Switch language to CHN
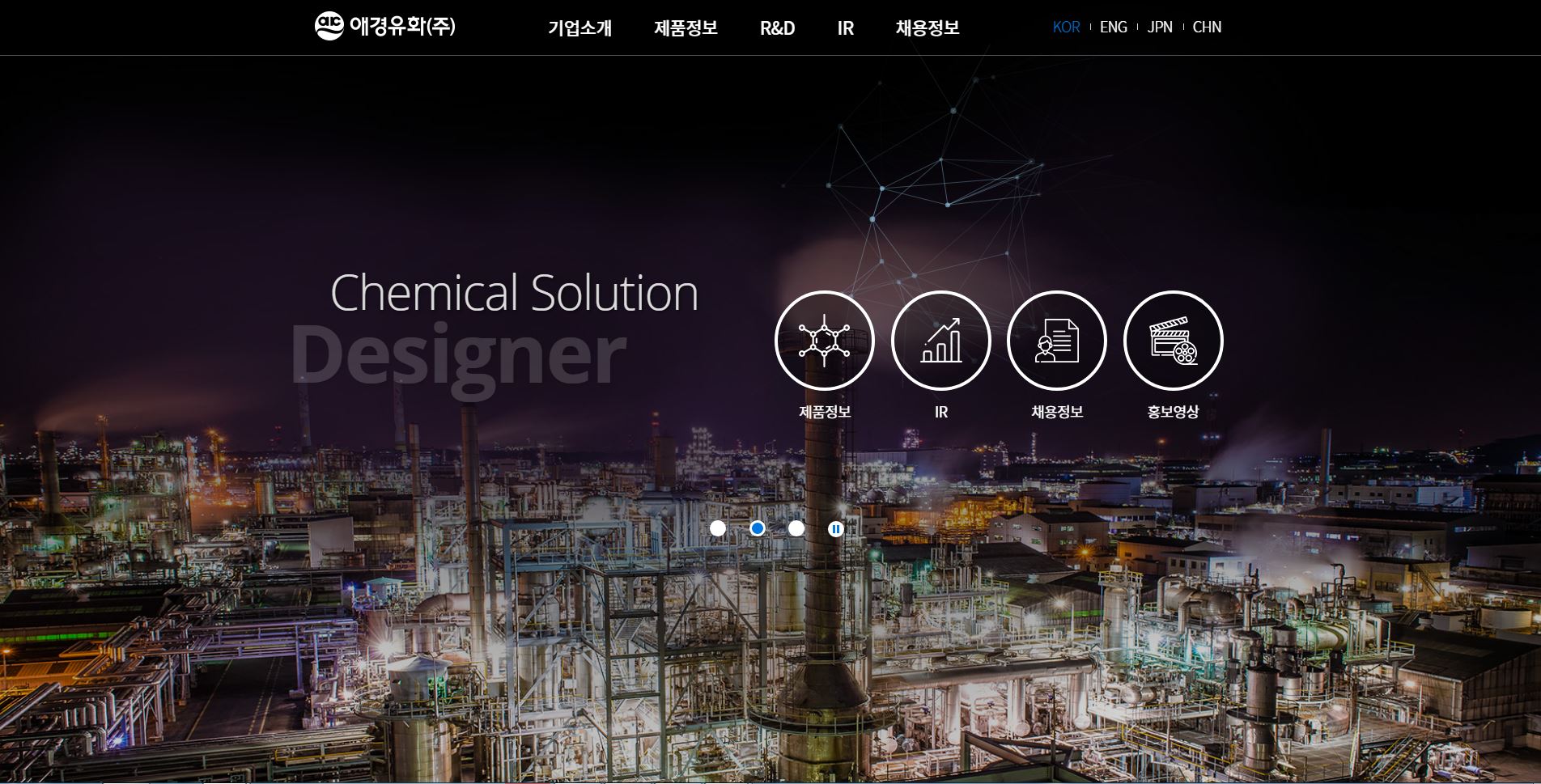 1207,27
